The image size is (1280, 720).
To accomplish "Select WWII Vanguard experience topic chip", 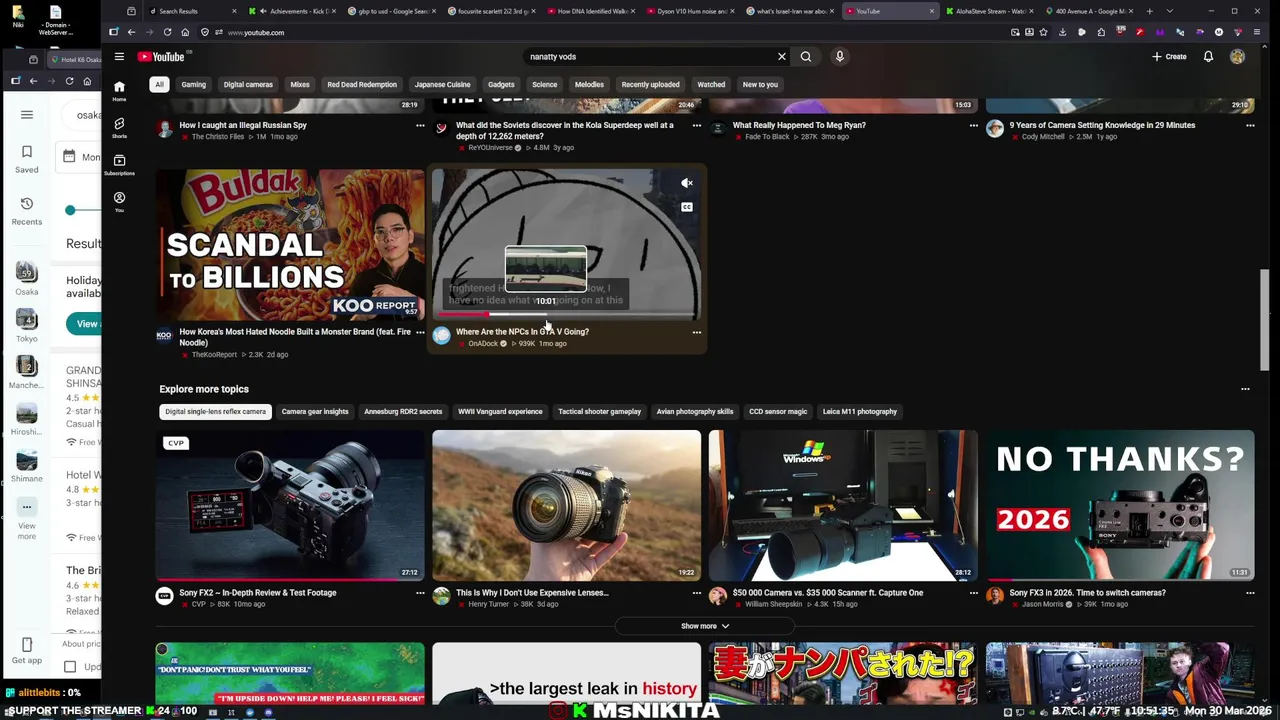I will [500, 412].
